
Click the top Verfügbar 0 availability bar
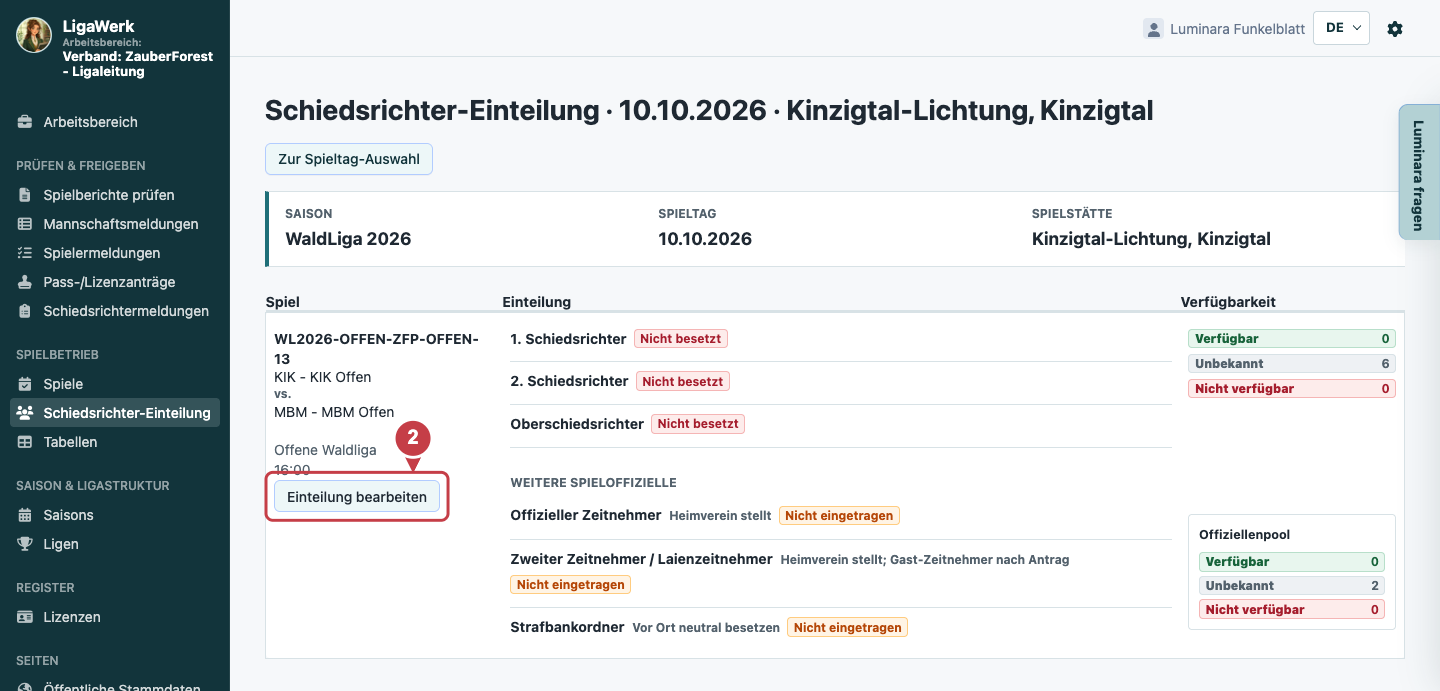coord(1292,339)
